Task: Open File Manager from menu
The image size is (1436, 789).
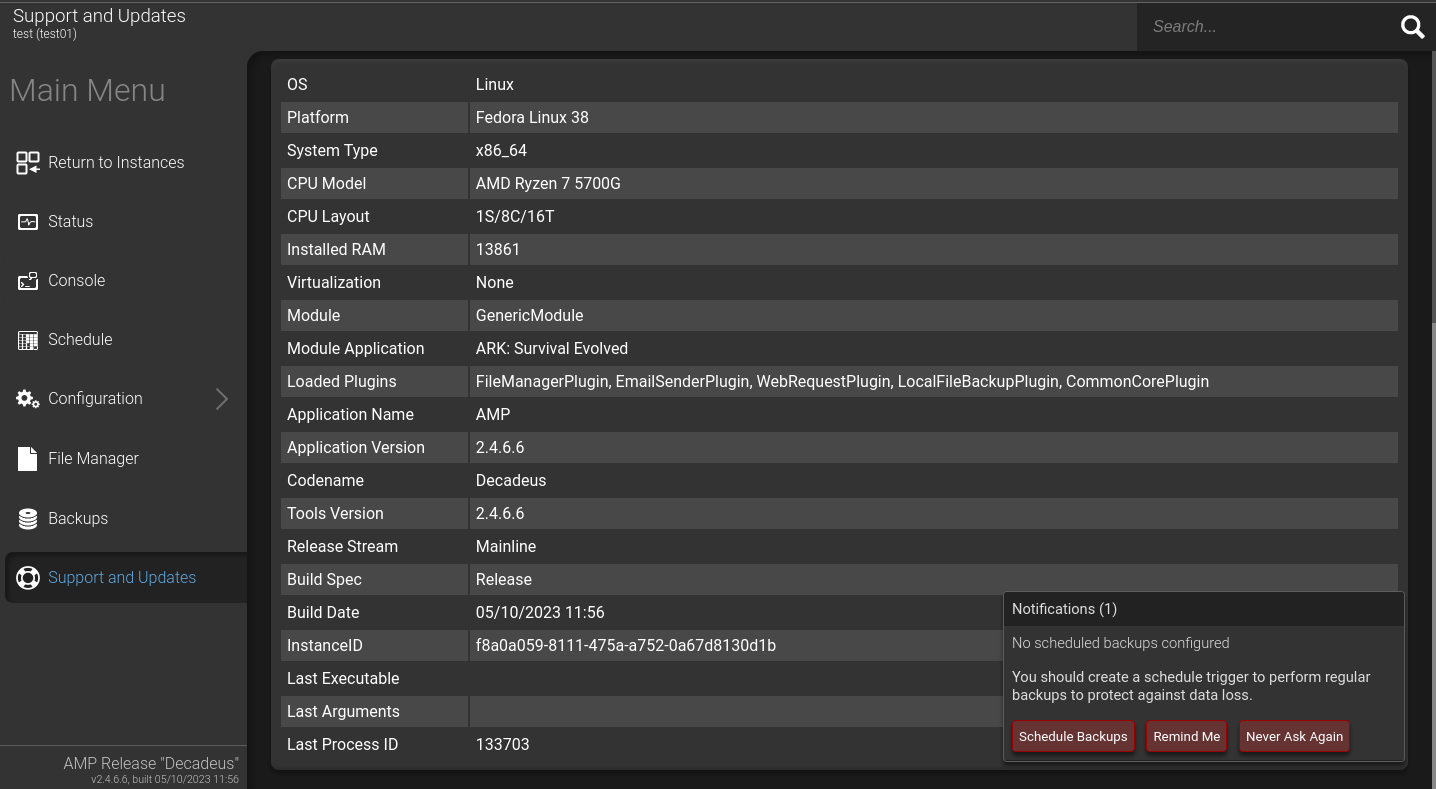Action: [x=93, y=459]
